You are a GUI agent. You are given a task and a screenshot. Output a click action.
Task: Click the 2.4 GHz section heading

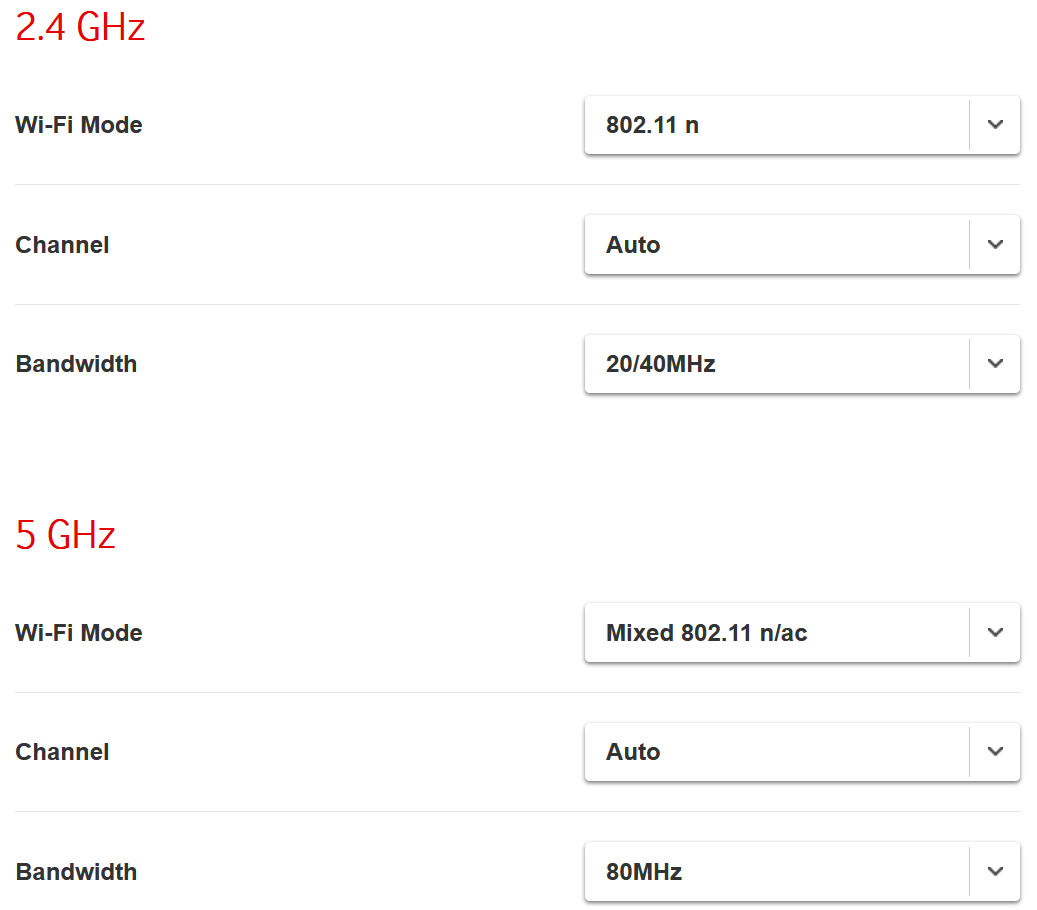click(x=80, y=28)
